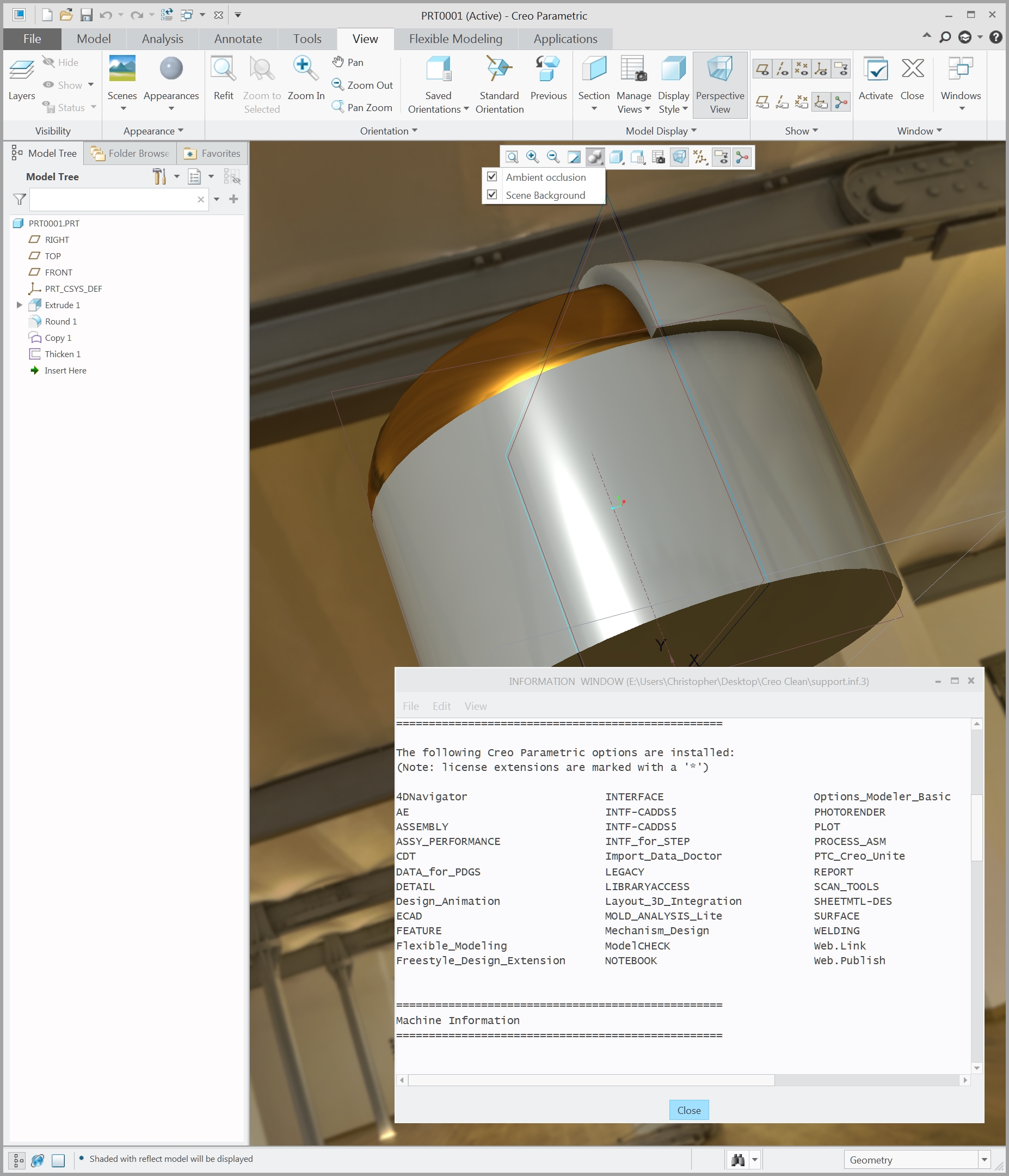Viewport: 1009px width, 1176px height.
Task: Uncheck the Ambient occlusion option
Action: pyautogui.click(x=491, y=176)
